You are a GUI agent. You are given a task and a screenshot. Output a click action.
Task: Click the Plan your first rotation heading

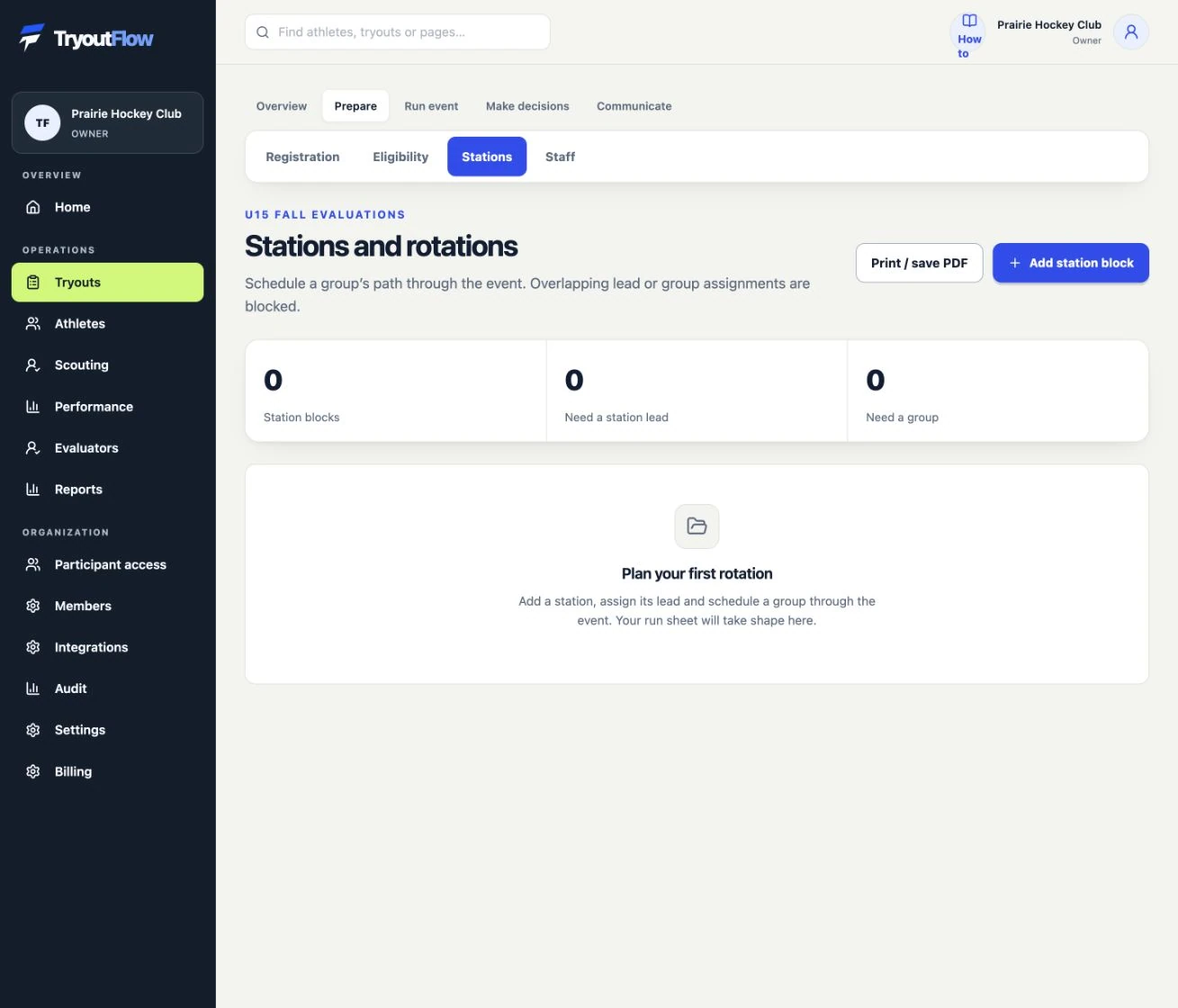[x=697, y=574]
